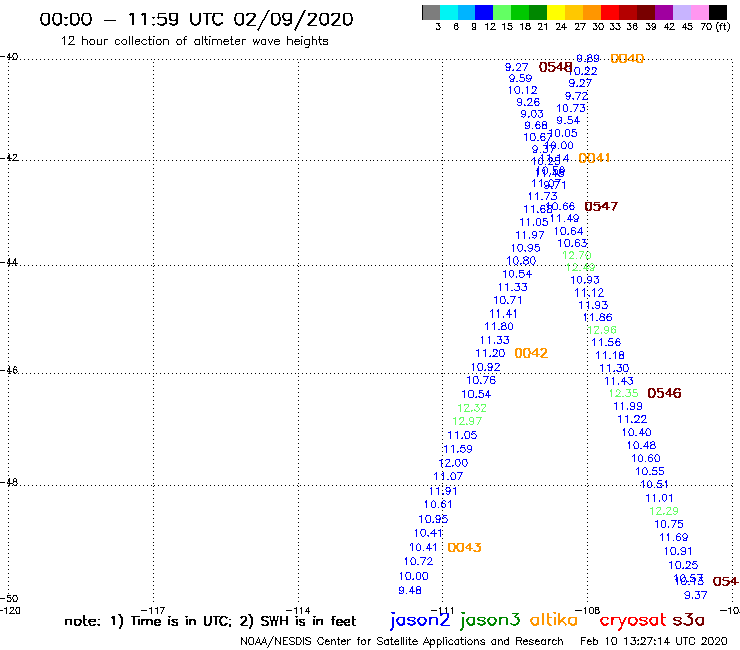Click the 'cryosat' satellite legend label
740x650 pixels.
coord(632,620)
